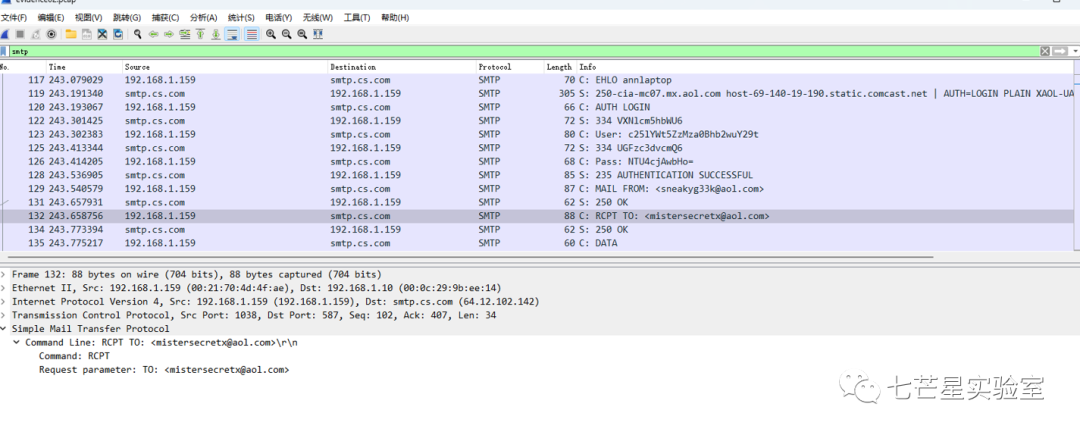Click the smtp display filter field
The width and height of the screenshot is (1080, 435).
[523, 51]
